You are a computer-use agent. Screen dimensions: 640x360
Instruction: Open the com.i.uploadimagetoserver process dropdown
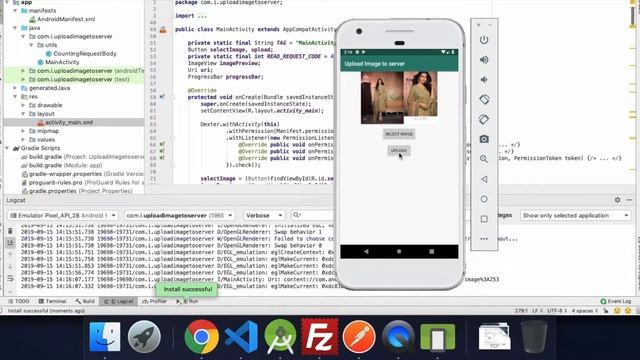tap(179, 216)
